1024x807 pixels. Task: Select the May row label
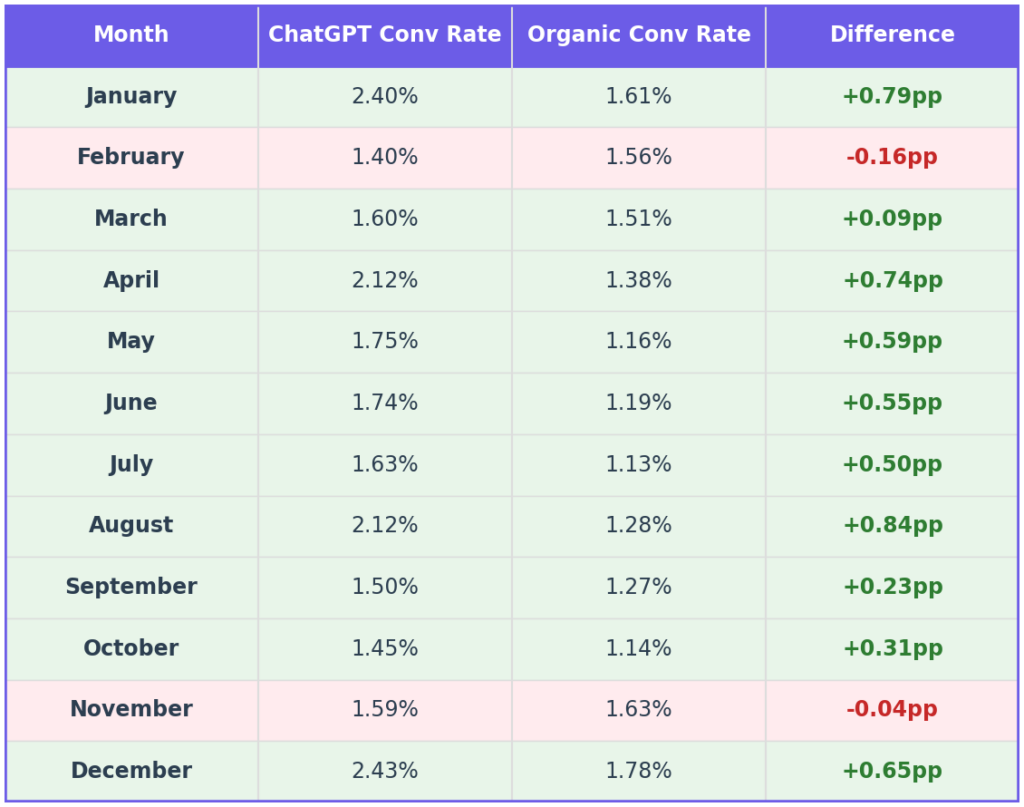131,342
